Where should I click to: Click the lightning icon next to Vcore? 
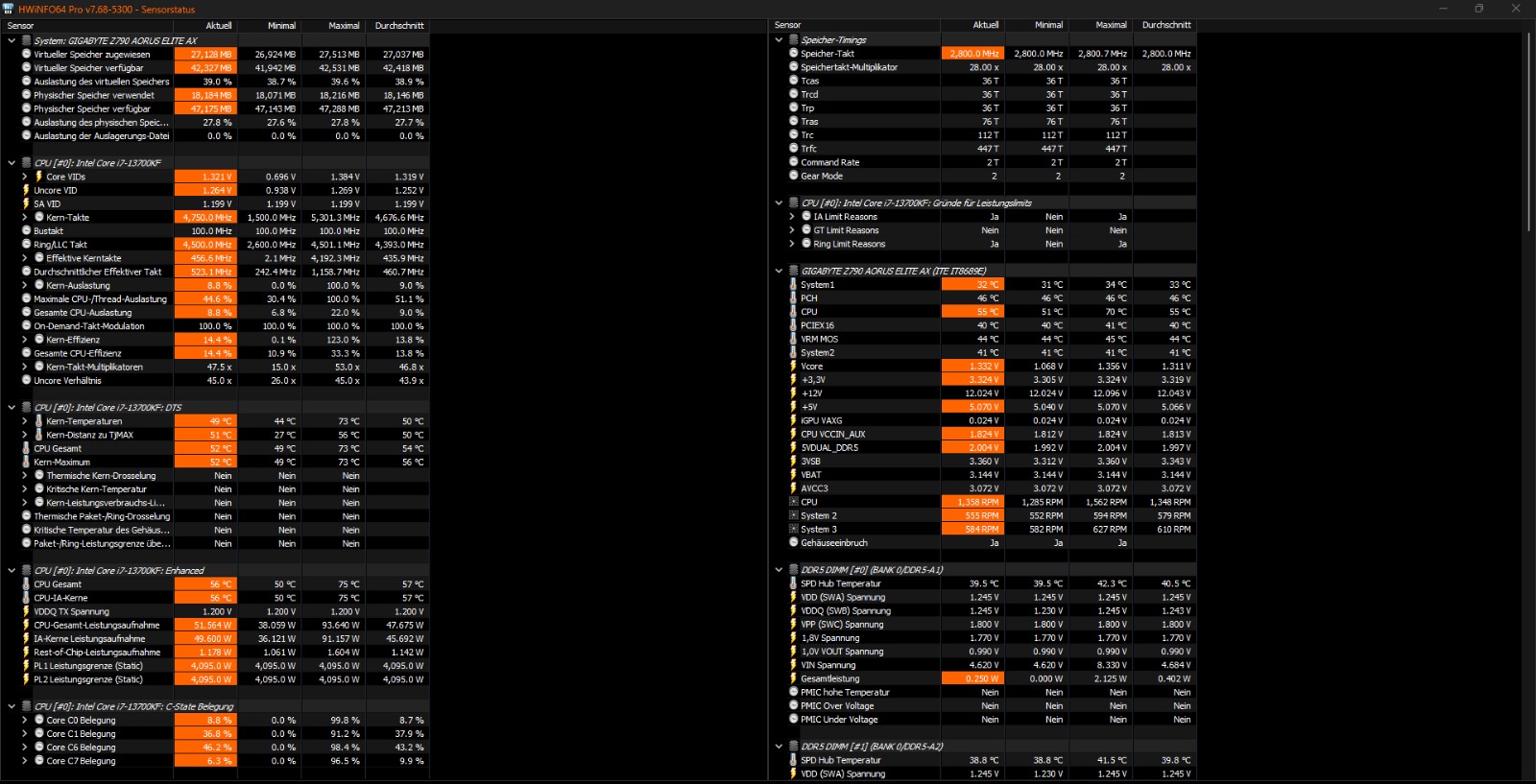coord(794,366)
